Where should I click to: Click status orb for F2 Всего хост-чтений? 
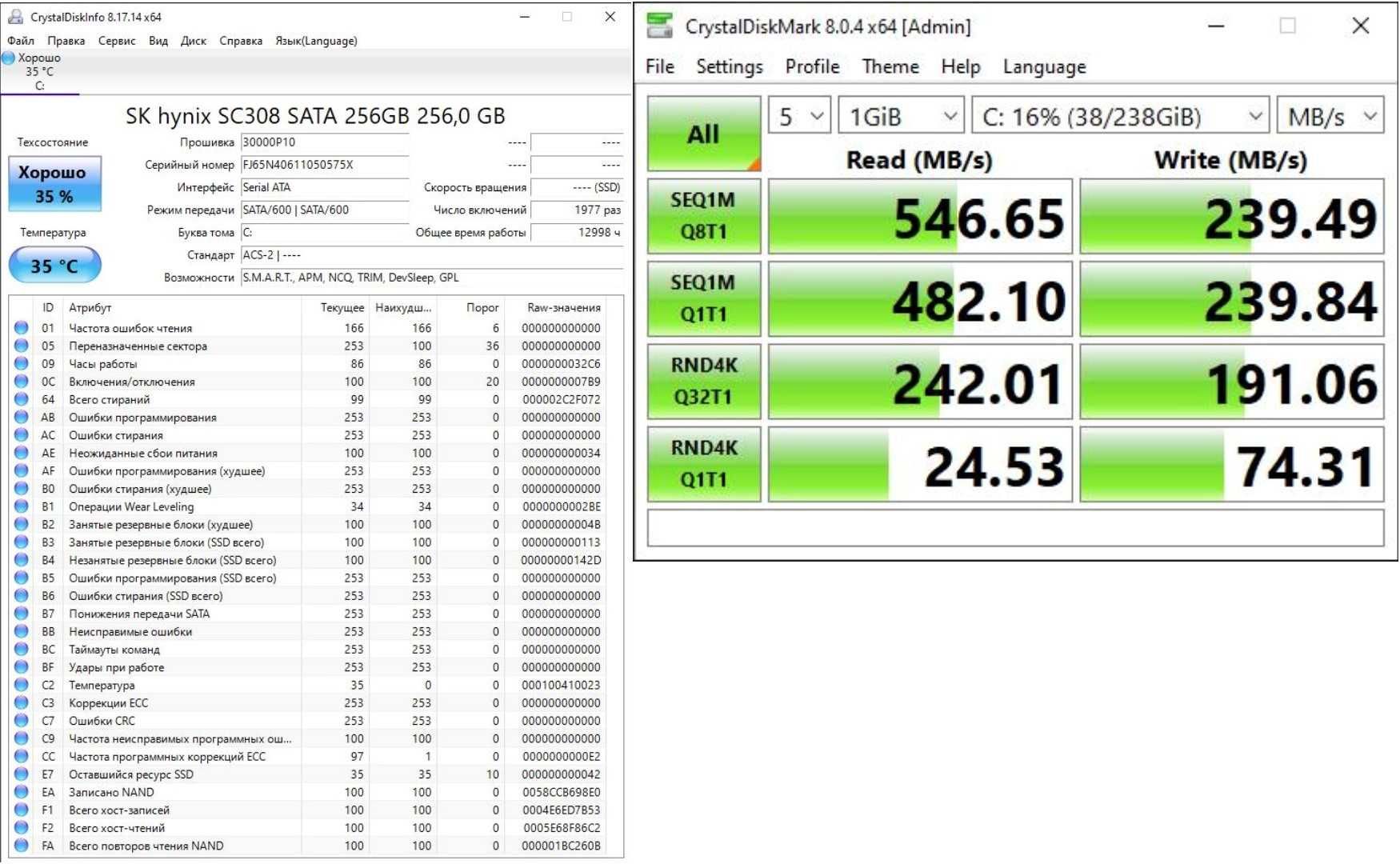click(x=22, y=828)
